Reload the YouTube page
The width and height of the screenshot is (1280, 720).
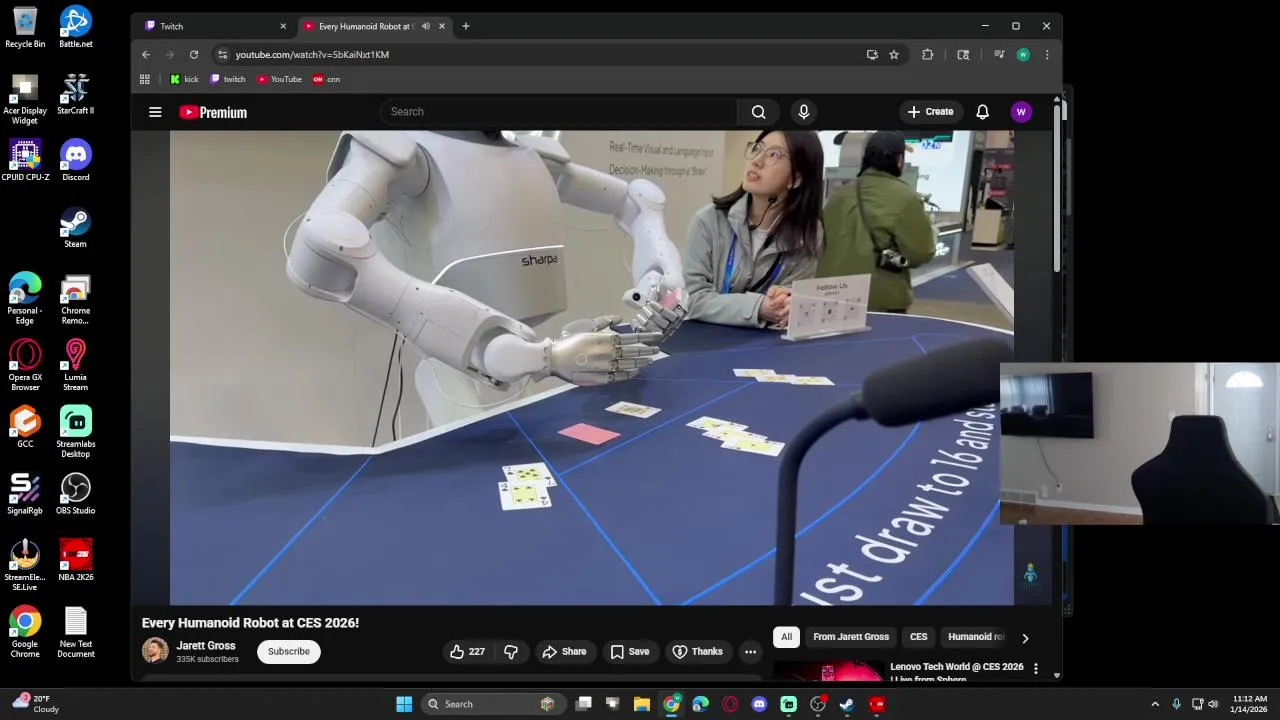click(x=194, y=55)
